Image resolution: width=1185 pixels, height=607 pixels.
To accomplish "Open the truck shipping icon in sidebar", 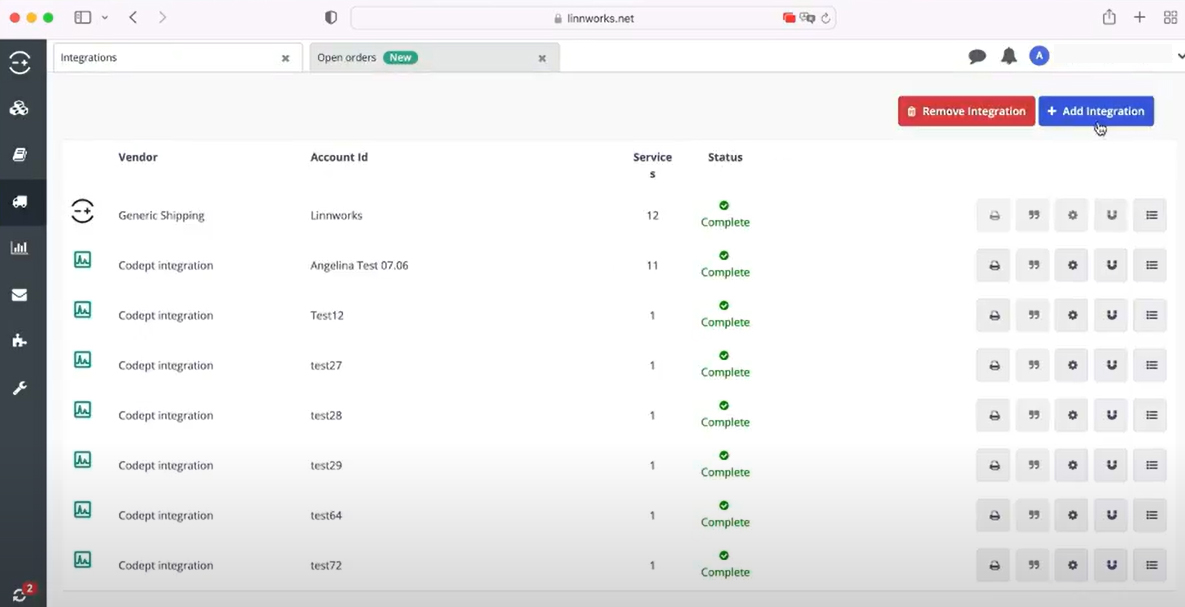I will [22, 201].
